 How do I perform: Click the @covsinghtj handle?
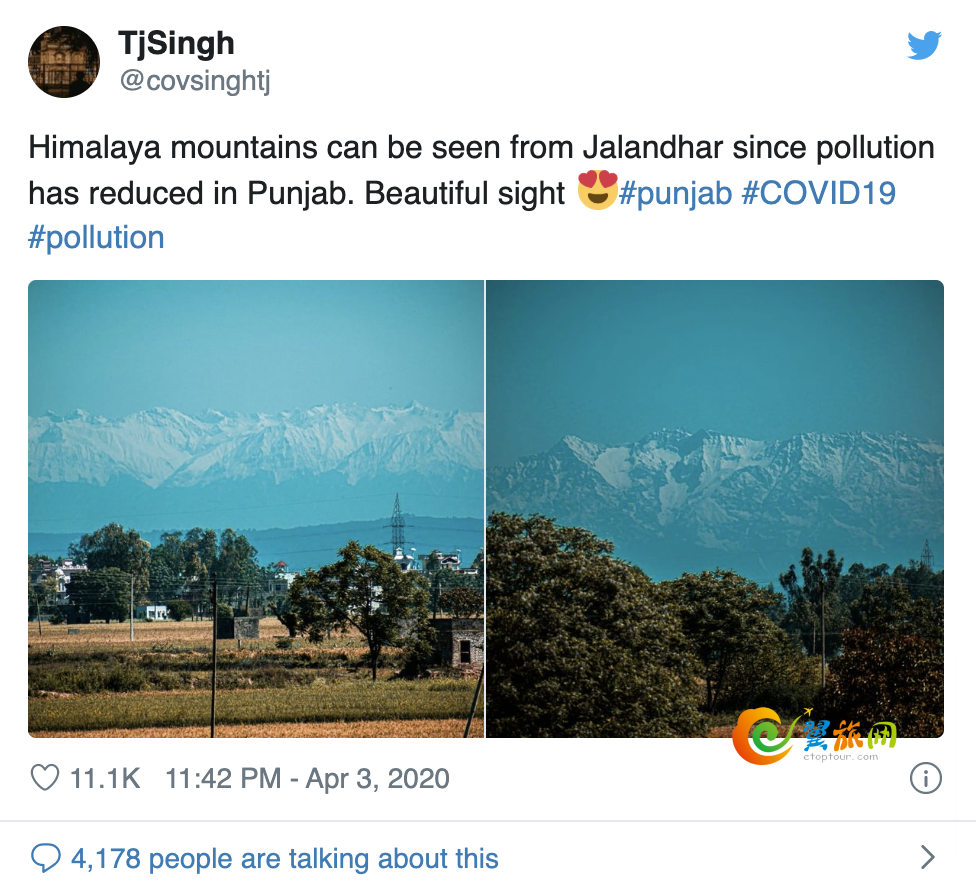[x=195, y=81]
